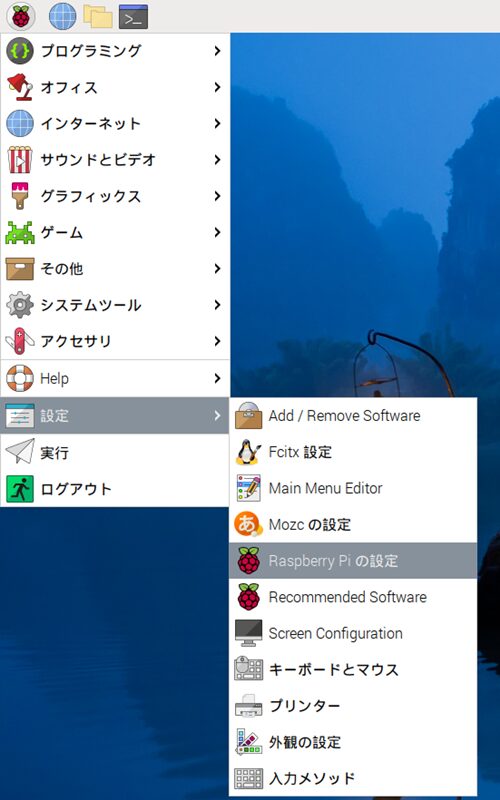Viewport: 500px width, 800px height.
Task: Click the penguin icon for Fcitx 設定
Action: (248, 452)
